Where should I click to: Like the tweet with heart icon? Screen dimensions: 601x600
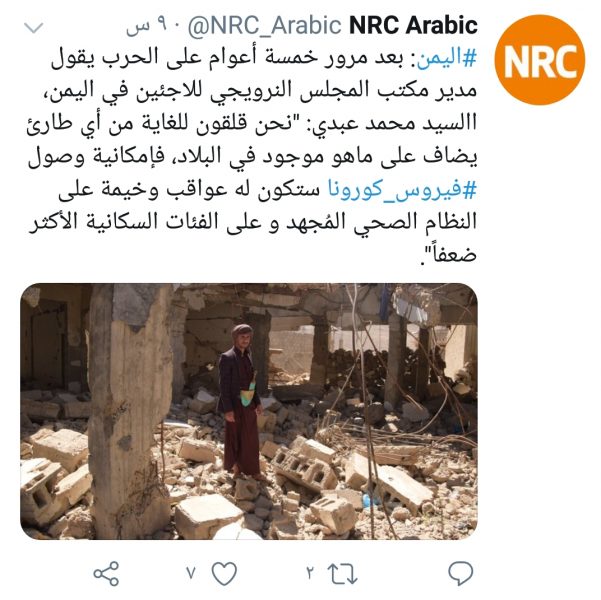point(224,574)
